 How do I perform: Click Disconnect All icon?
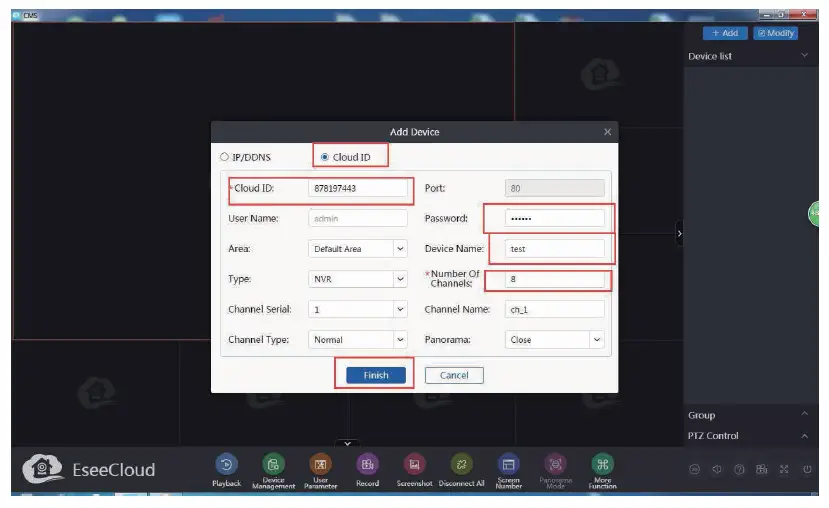462,465
